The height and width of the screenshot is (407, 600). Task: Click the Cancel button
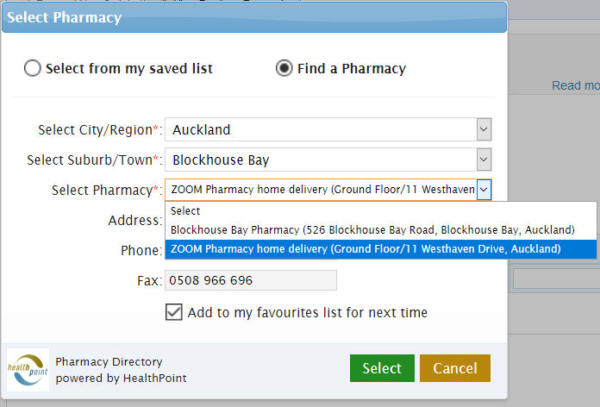coord(455,368)
